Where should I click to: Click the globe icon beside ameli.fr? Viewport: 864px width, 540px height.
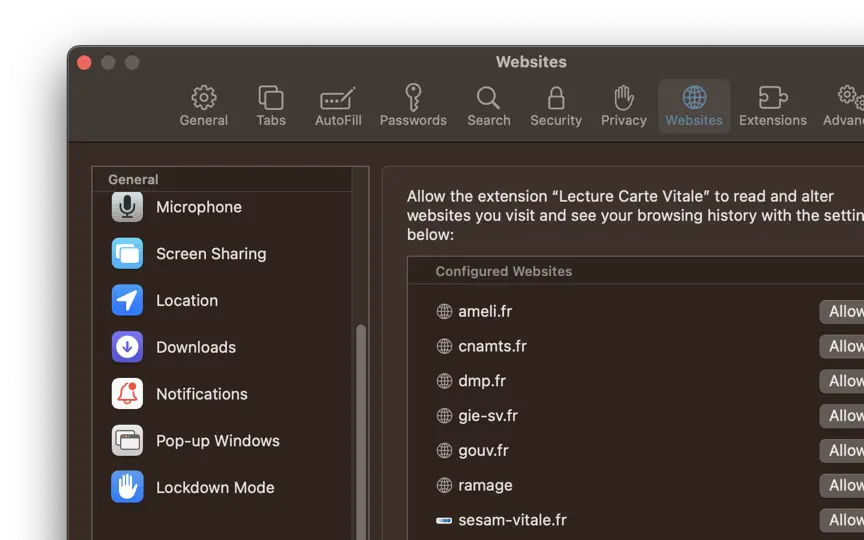(444, 311)
